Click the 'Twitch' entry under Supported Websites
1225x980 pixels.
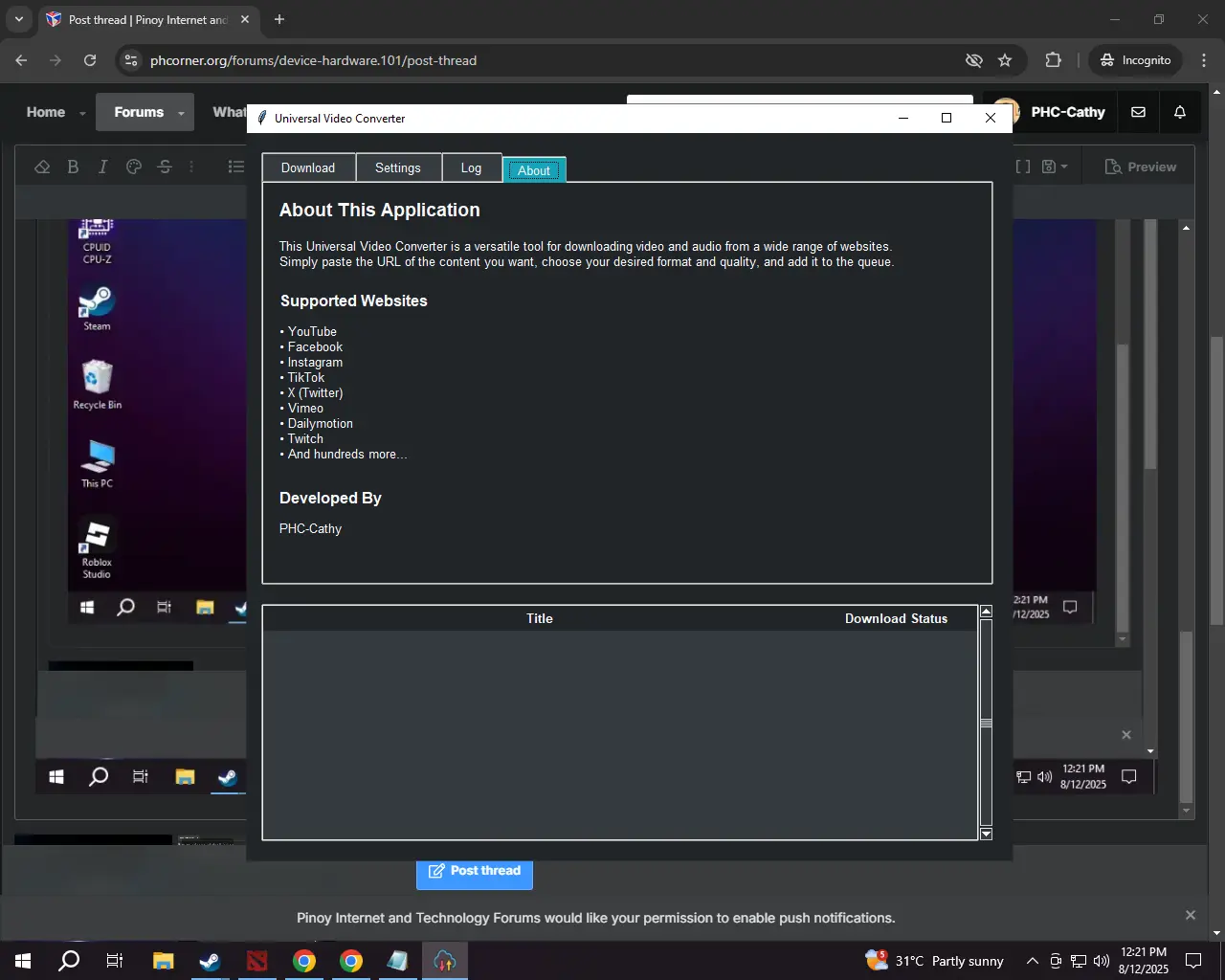tap(305, 438)
